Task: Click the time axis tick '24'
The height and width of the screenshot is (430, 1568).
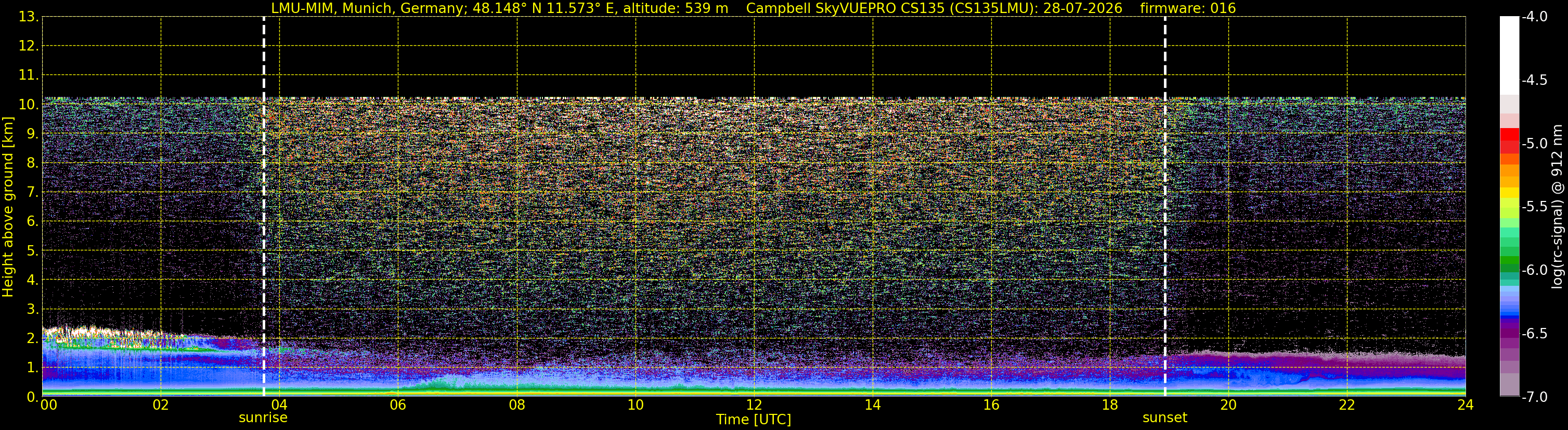Action: point(1466,405)
